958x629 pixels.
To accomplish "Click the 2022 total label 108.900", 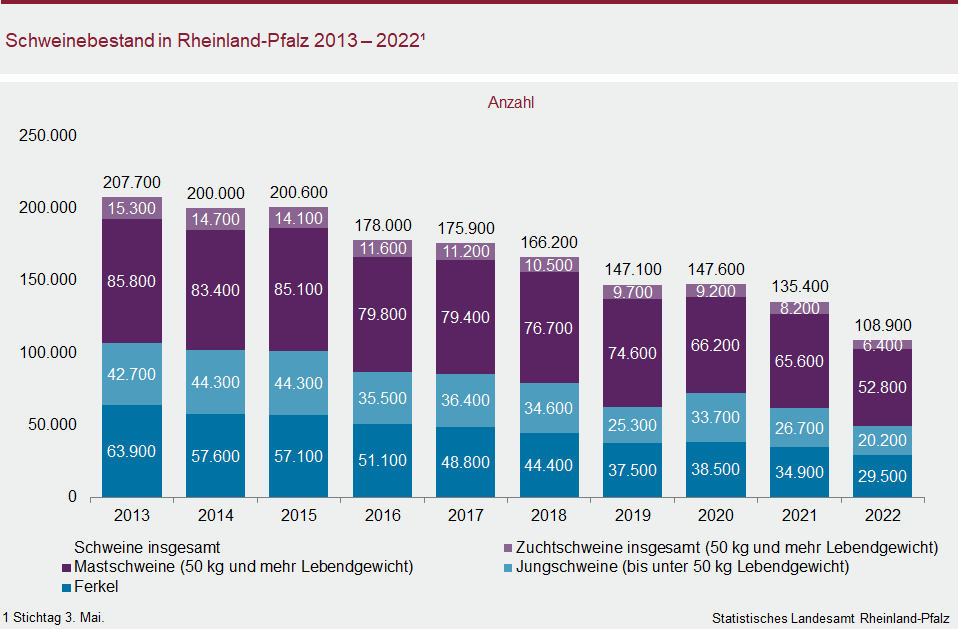I will click(883, 325).
